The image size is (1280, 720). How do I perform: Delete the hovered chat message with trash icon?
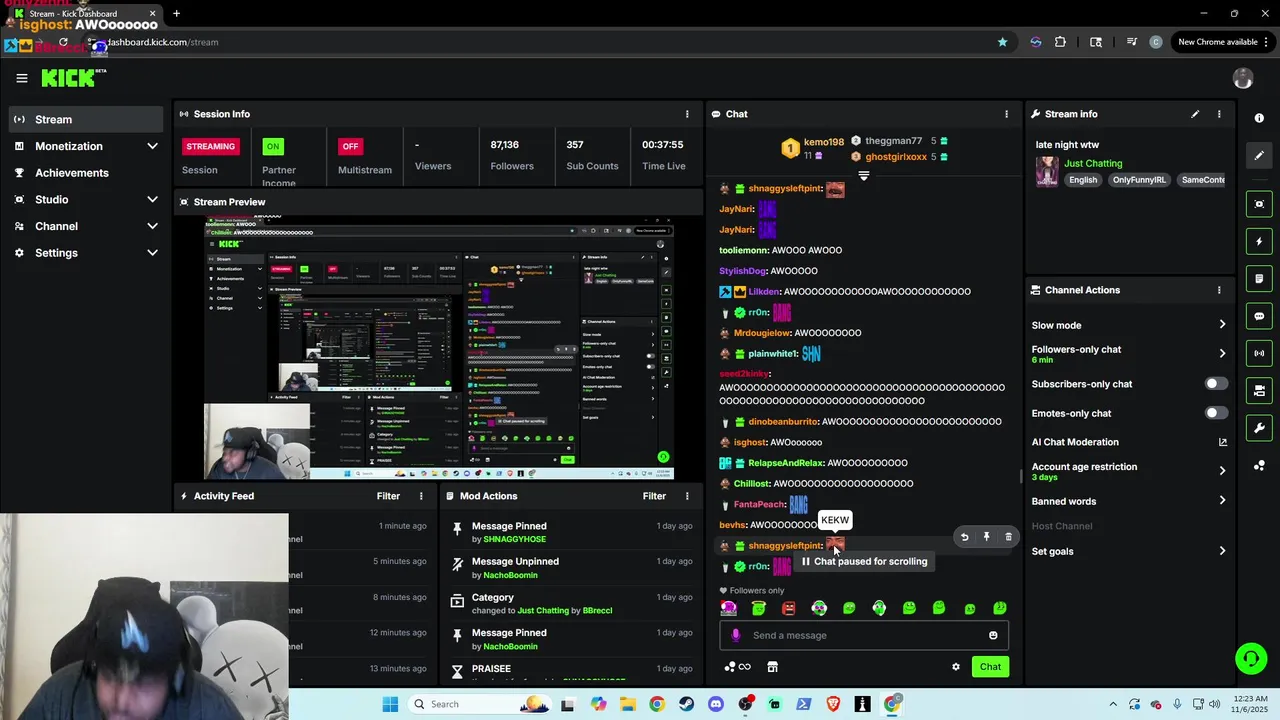(x=1008, y=537)
